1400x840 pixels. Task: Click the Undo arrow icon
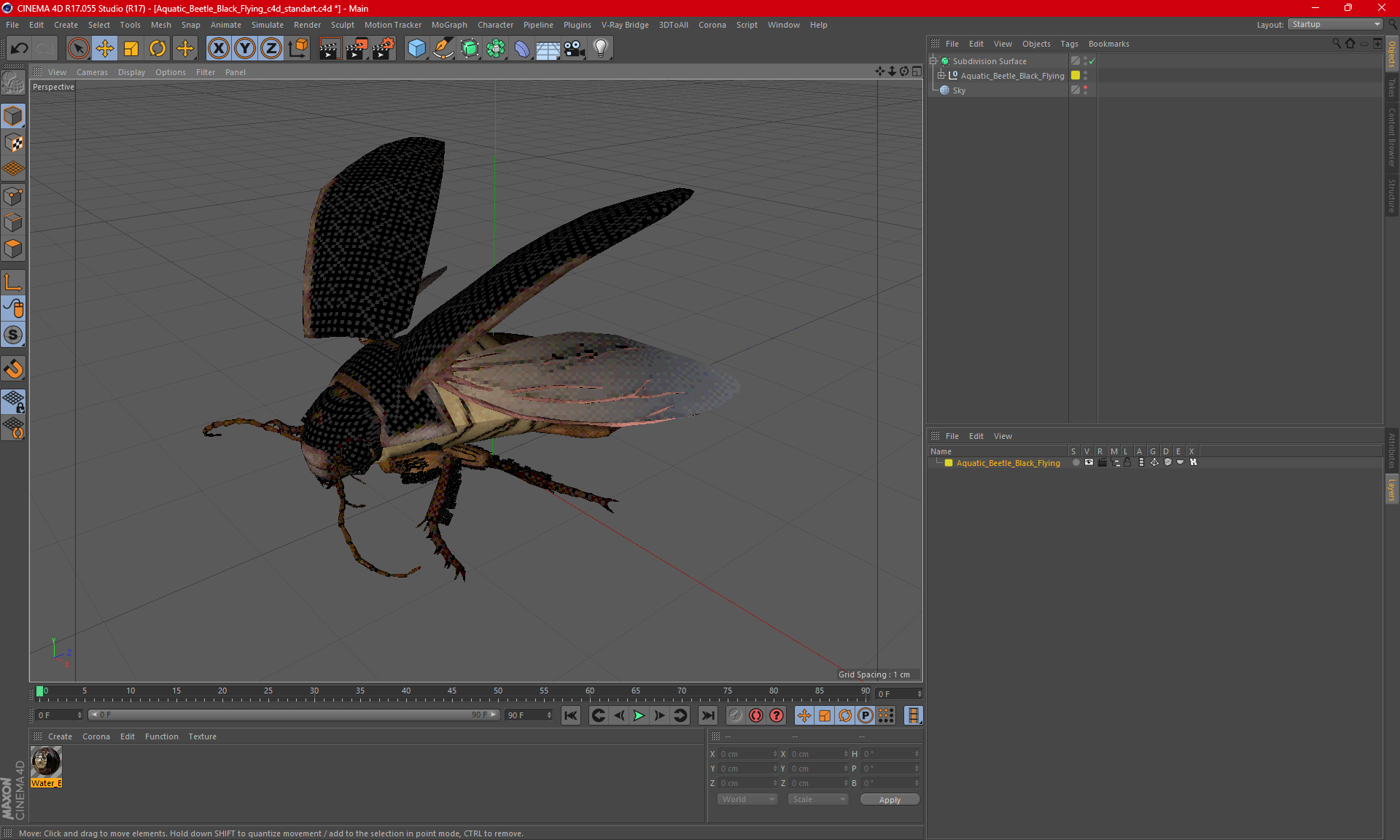click(x=20, y=49)
